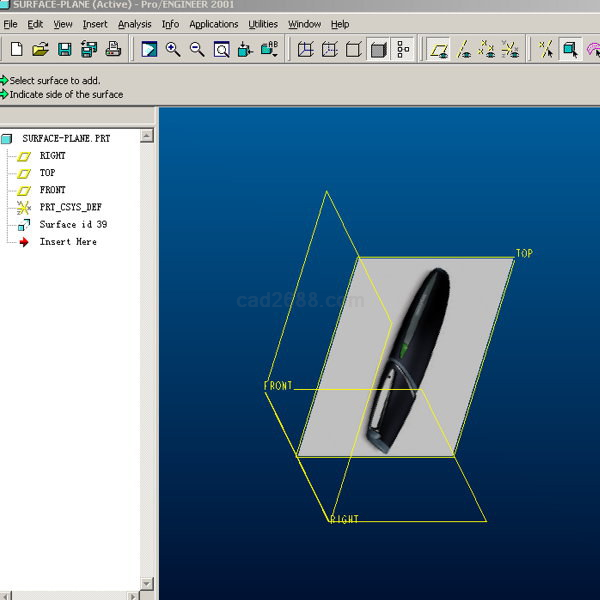Enable shaded display mode
The height and width of the screenshot is (600, 600).
tap(378, 49)
